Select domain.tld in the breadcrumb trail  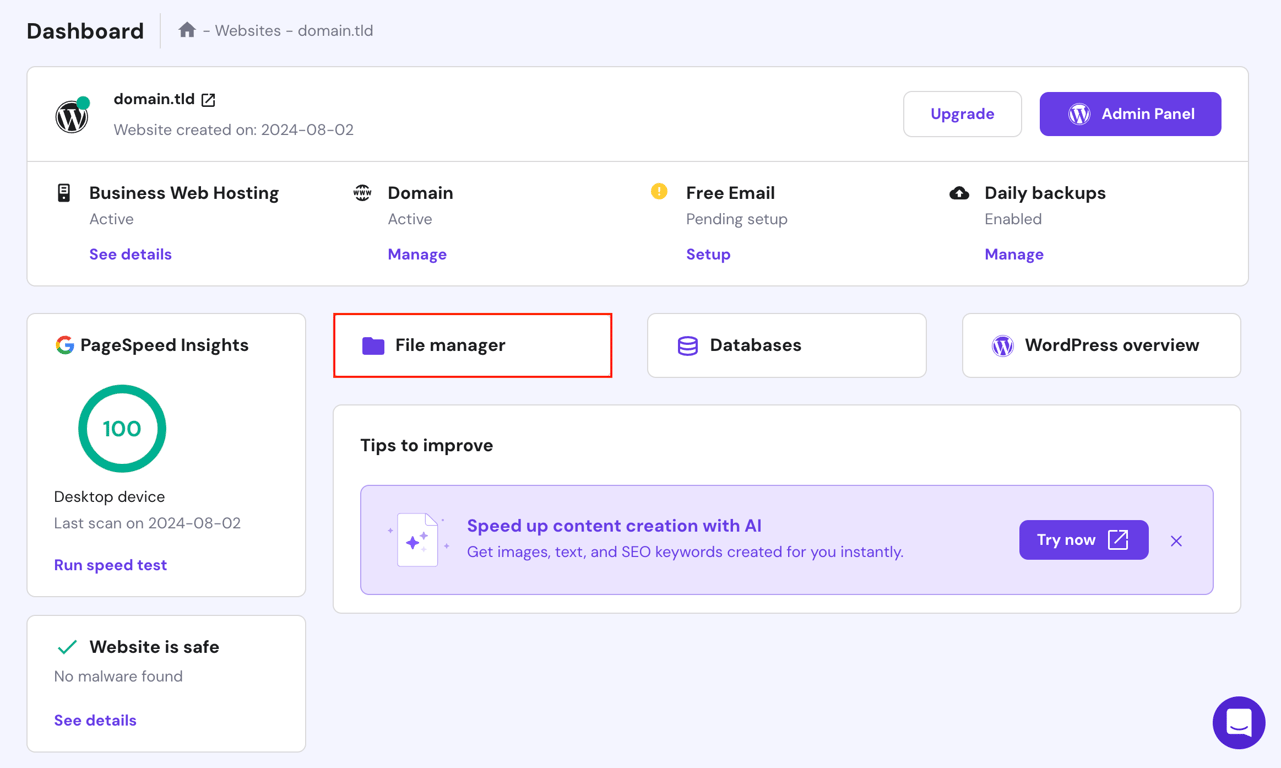(x=337, y=30)
